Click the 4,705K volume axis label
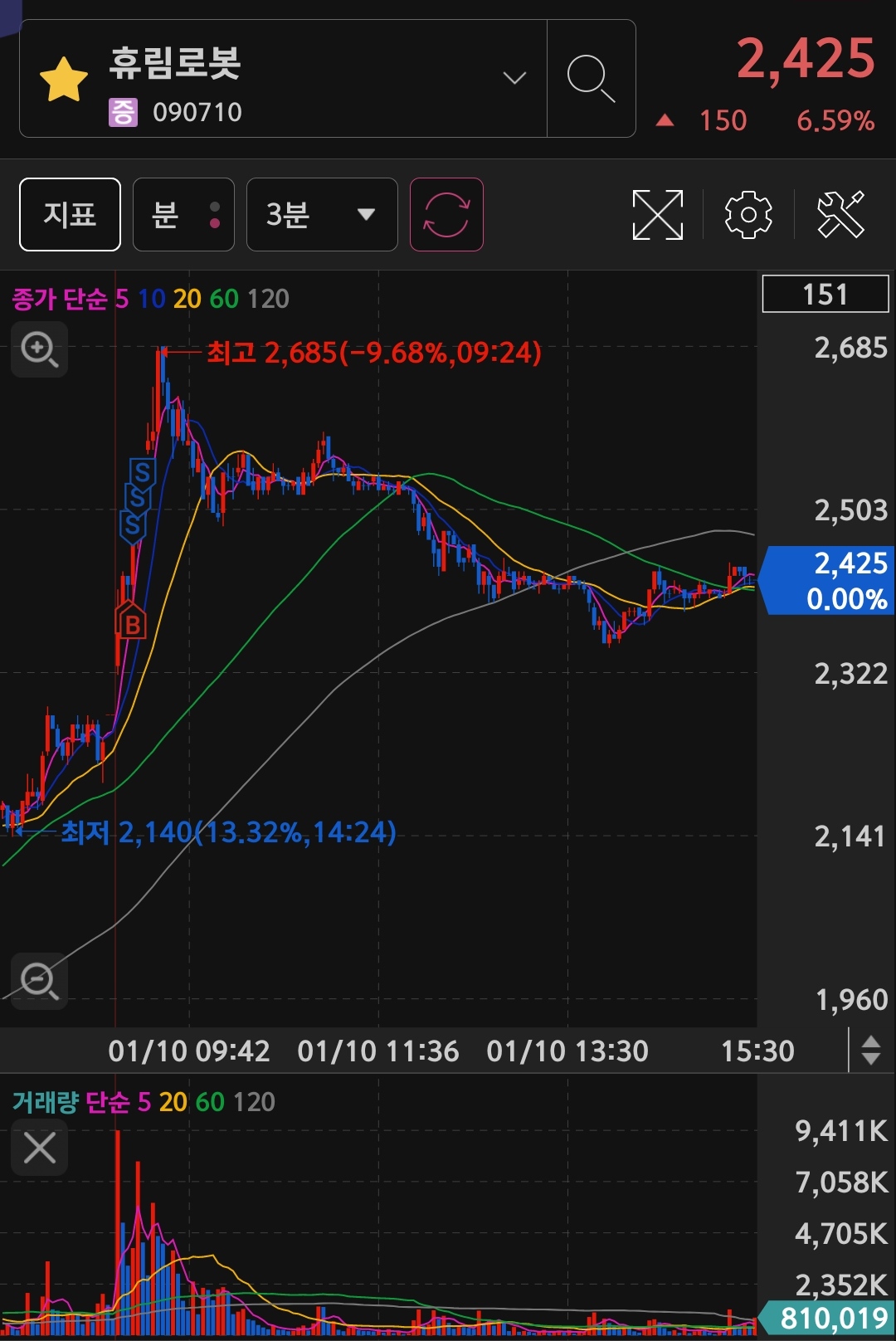The width and height of the screenshot is (896, 1341). point(841,1234)
